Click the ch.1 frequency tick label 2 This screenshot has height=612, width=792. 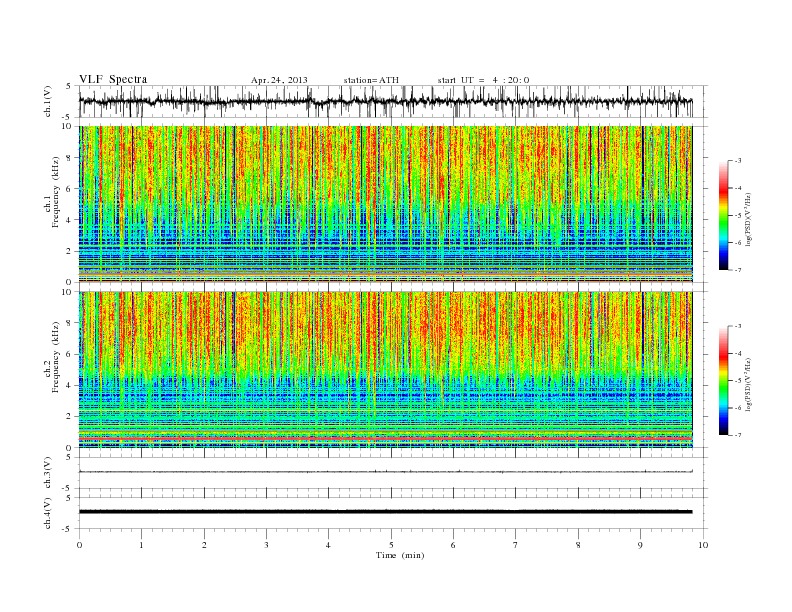point(69,251)
